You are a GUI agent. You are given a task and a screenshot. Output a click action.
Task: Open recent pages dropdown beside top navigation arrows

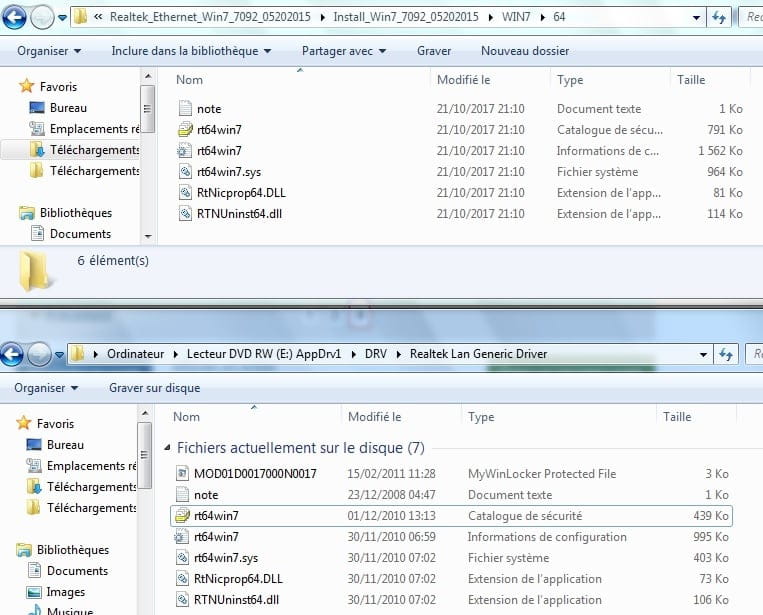click(x=62, y=18)
